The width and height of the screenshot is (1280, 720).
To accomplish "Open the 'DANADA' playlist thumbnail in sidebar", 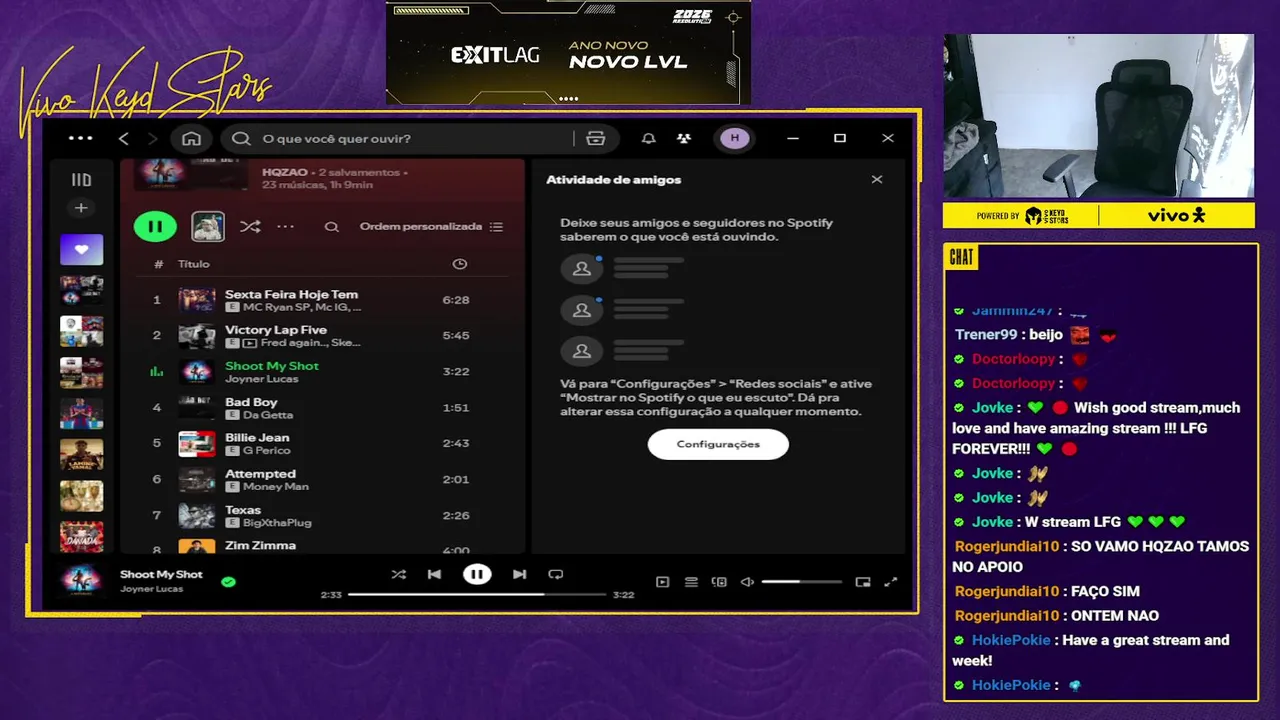I will tap(81, 536).
